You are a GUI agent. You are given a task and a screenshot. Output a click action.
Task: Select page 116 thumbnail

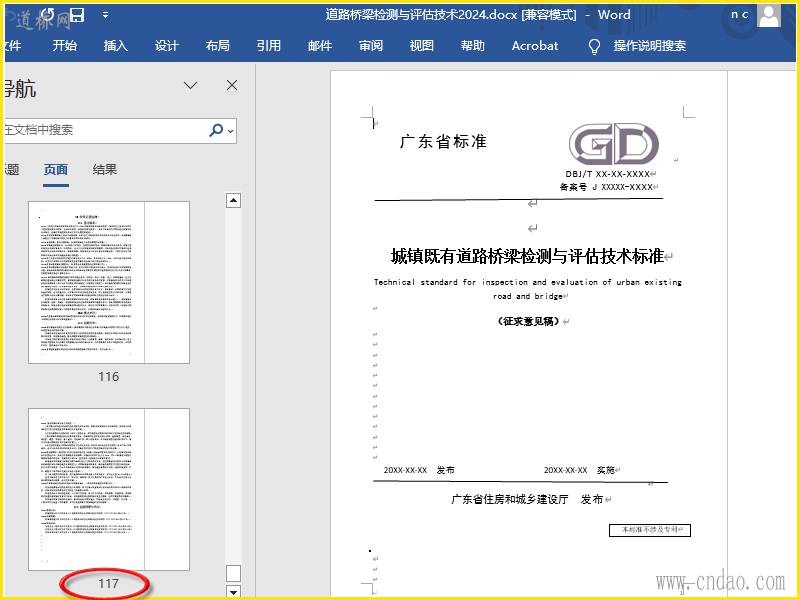click(x=109, y=282)
